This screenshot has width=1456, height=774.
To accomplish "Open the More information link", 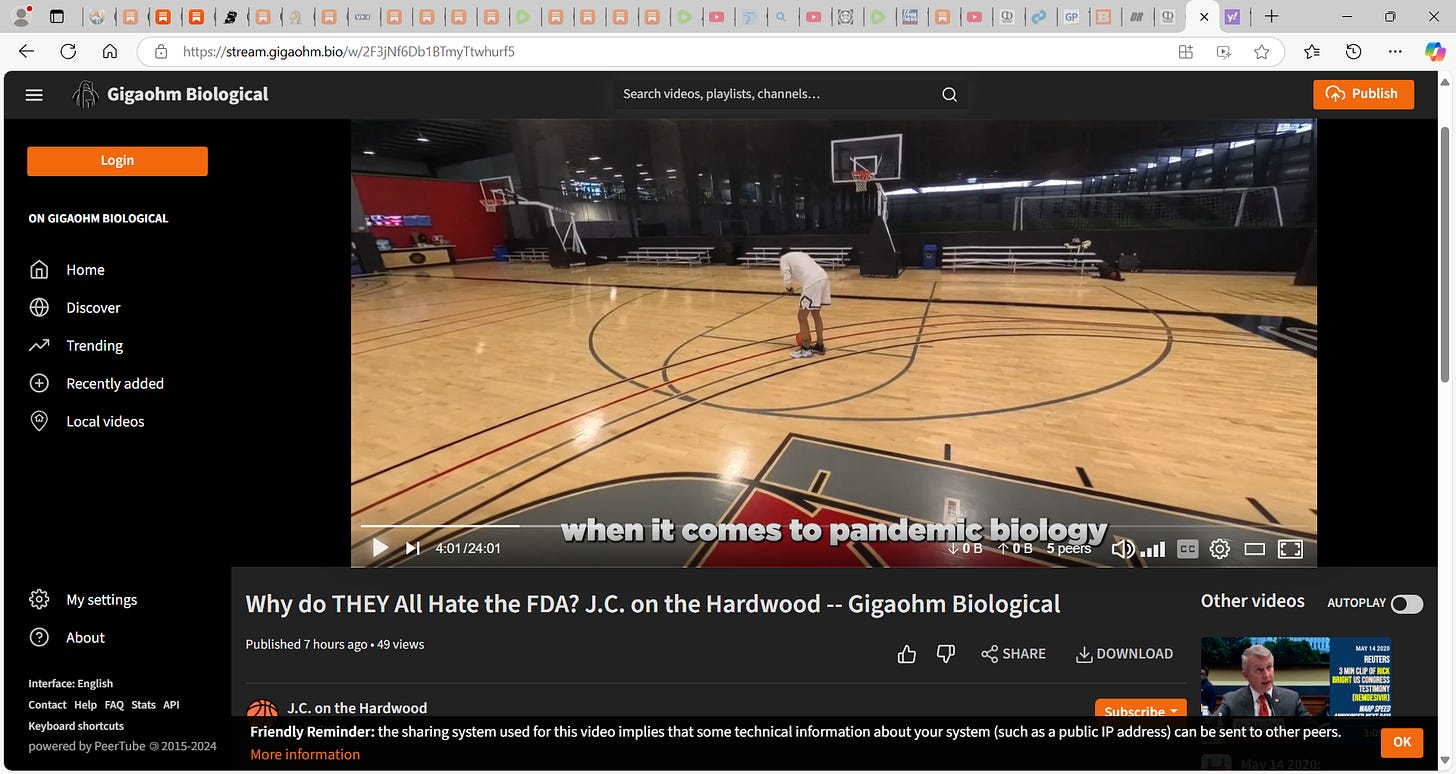I will pyautogui.click(x=305, y=755).
